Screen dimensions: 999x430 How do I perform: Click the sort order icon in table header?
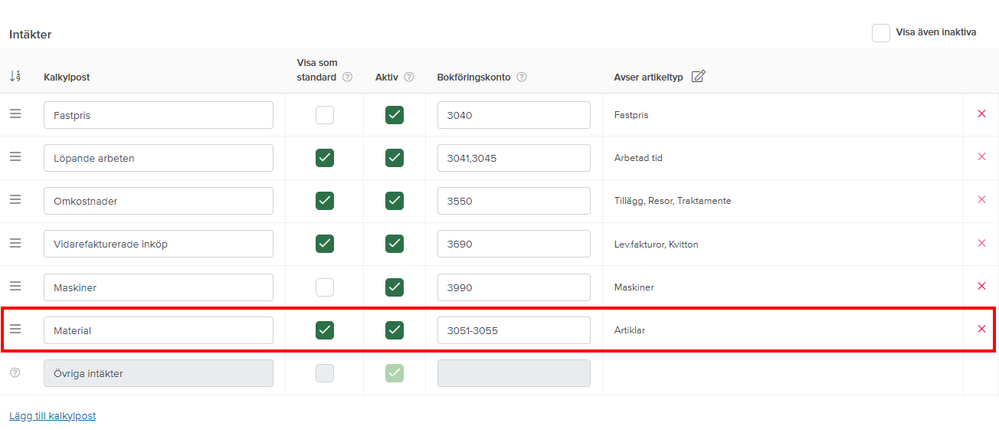pyautogui.click(x=15, y=76)
